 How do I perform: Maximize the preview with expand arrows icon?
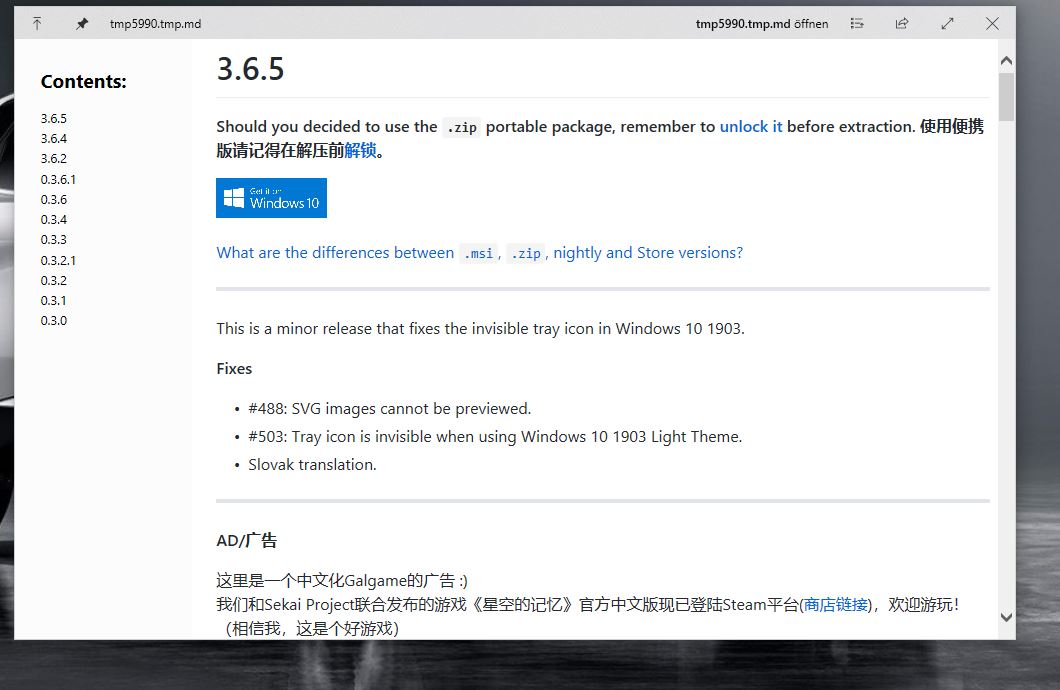[x=947, y=24]
